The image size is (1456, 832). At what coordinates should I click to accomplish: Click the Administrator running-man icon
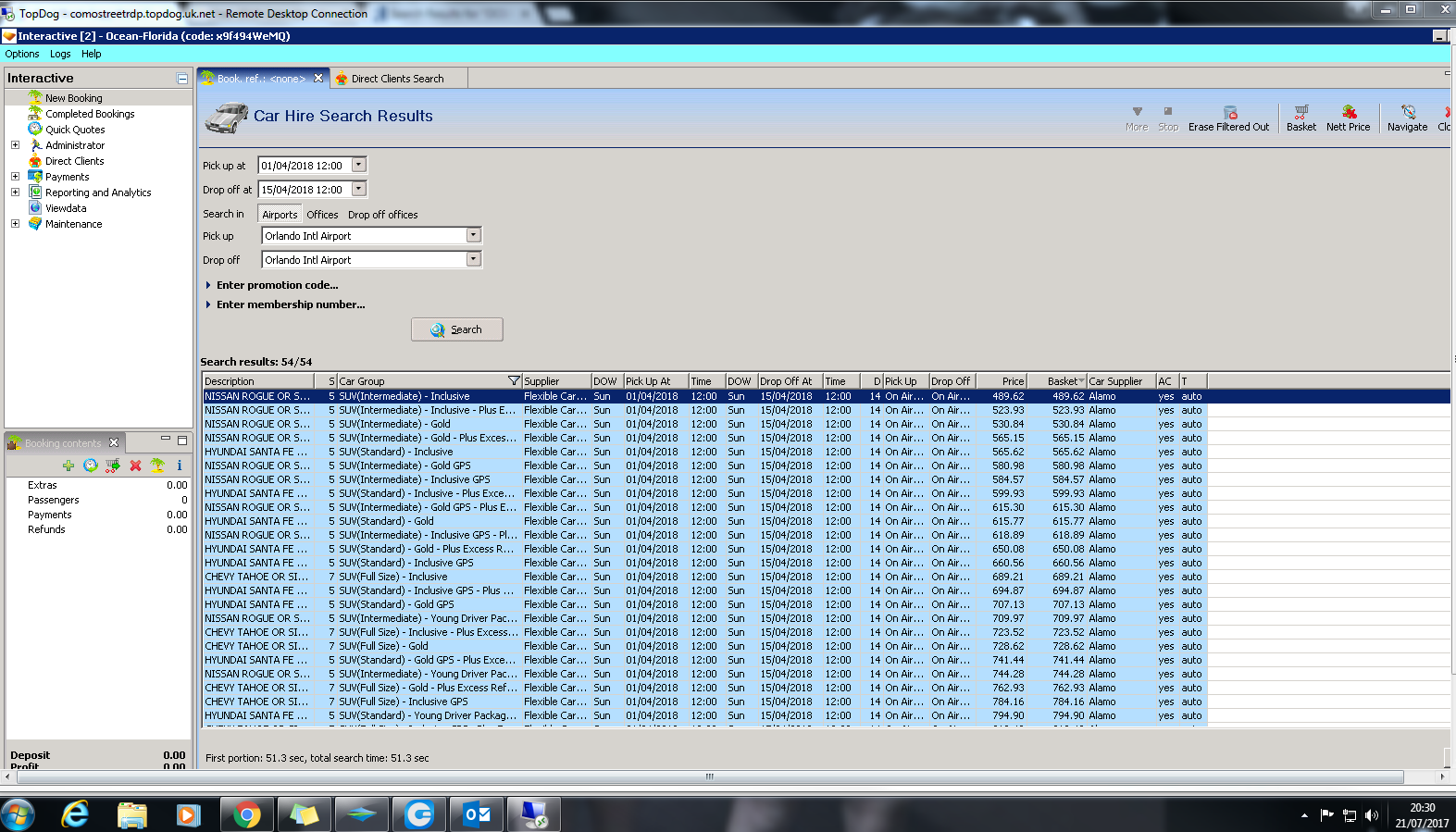point(35,145)
